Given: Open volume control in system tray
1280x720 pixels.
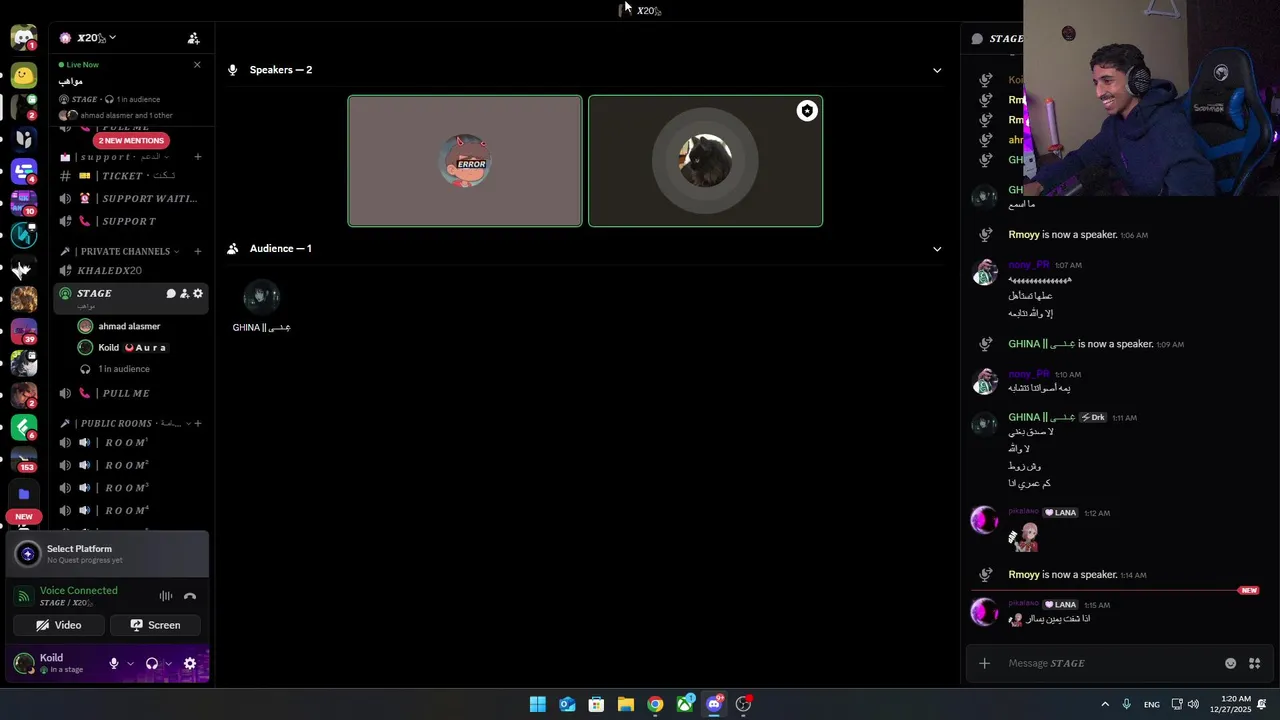Looking at the screenshot, I should (x=1193, y=704).
